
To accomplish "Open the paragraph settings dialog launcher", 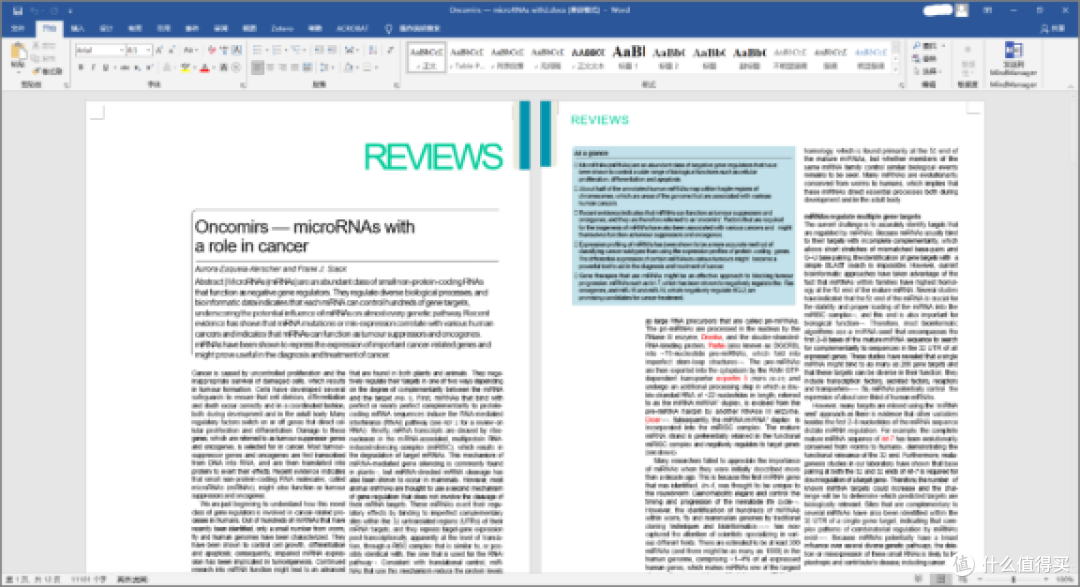I will tap(396, 85).
